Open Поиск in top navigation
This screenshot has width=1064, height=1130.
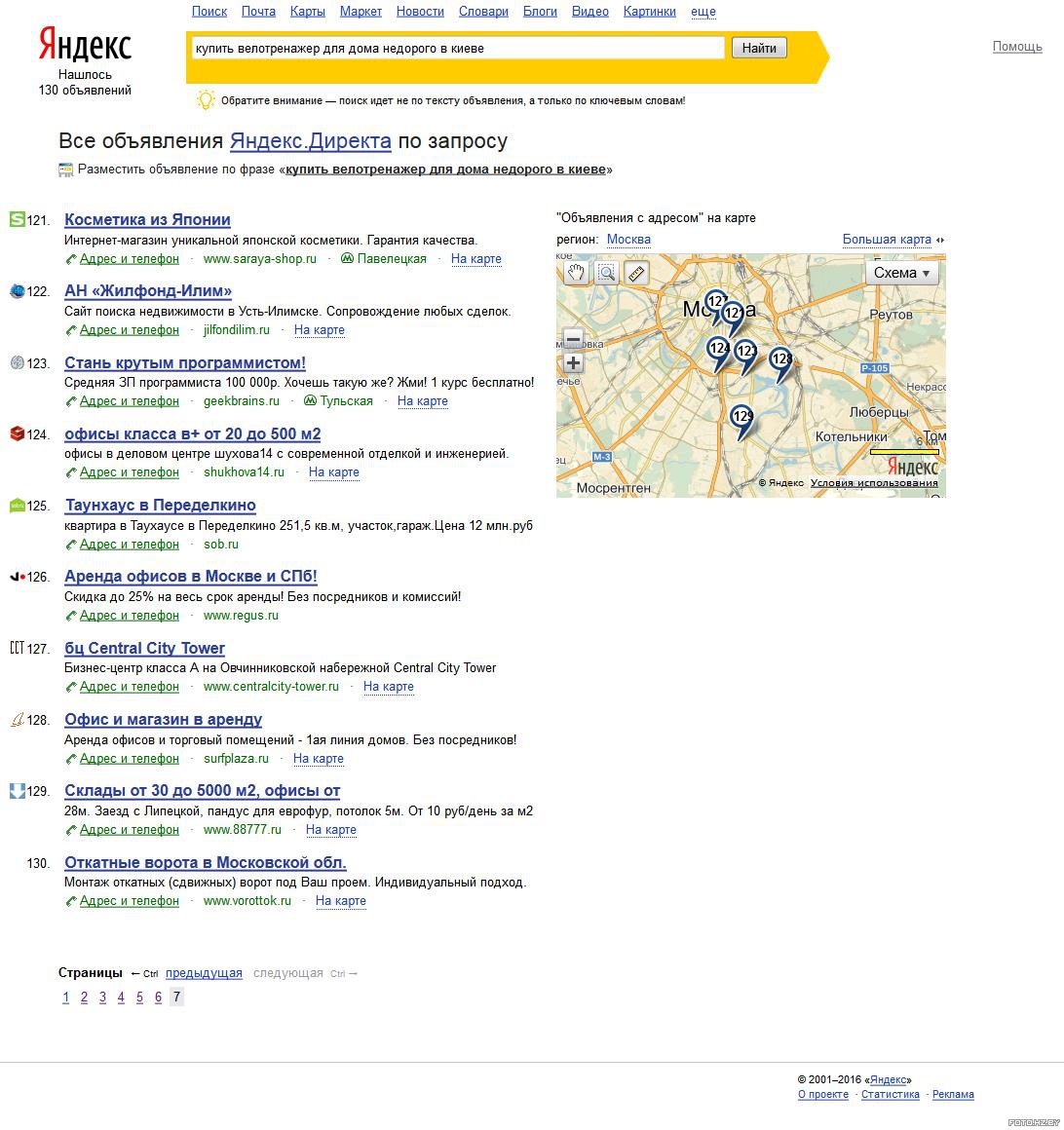pyautogui.click(x=209, y=12)
